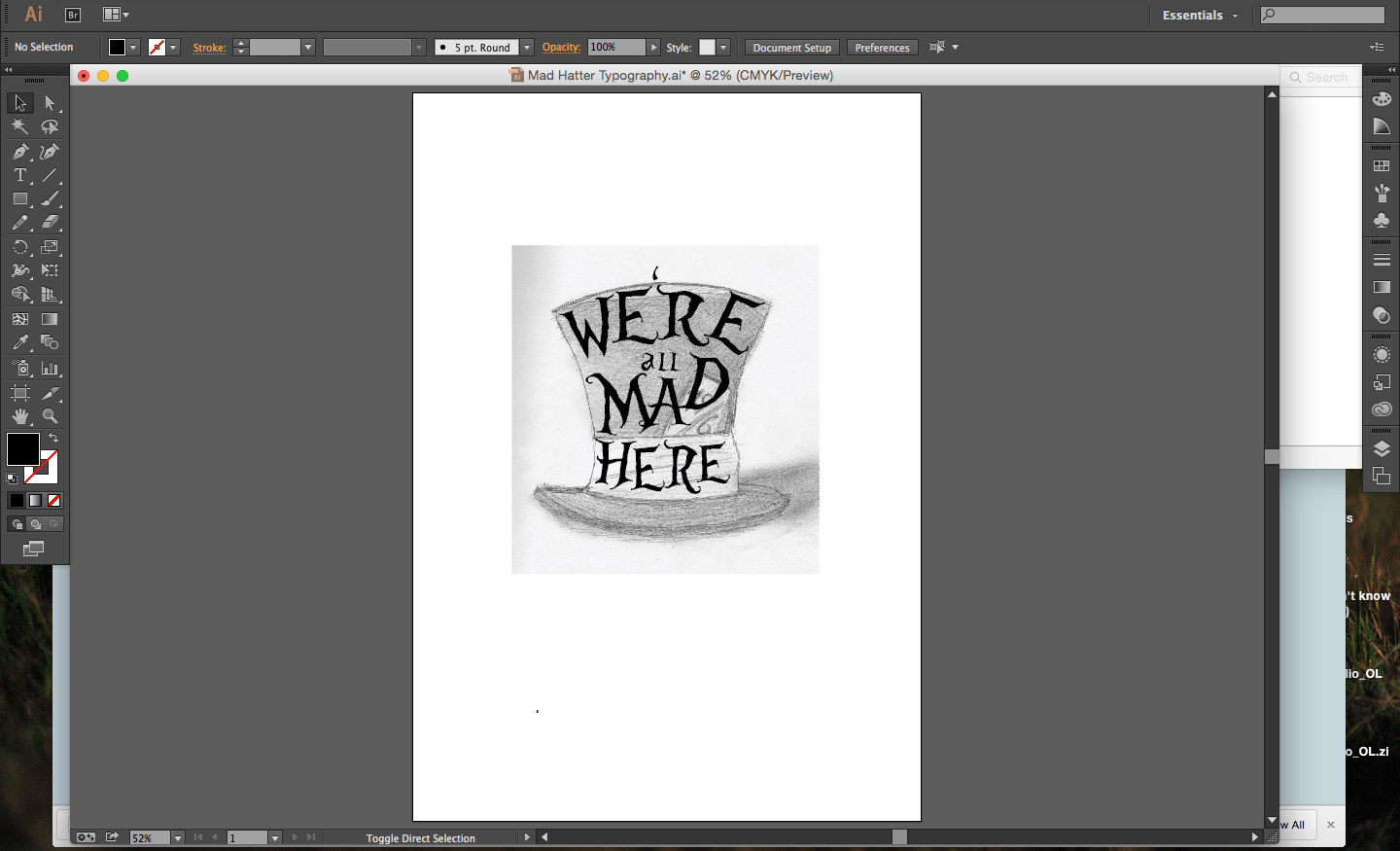
Task: Open the Symbols panel club icon
Action: tap(1382, 221)
